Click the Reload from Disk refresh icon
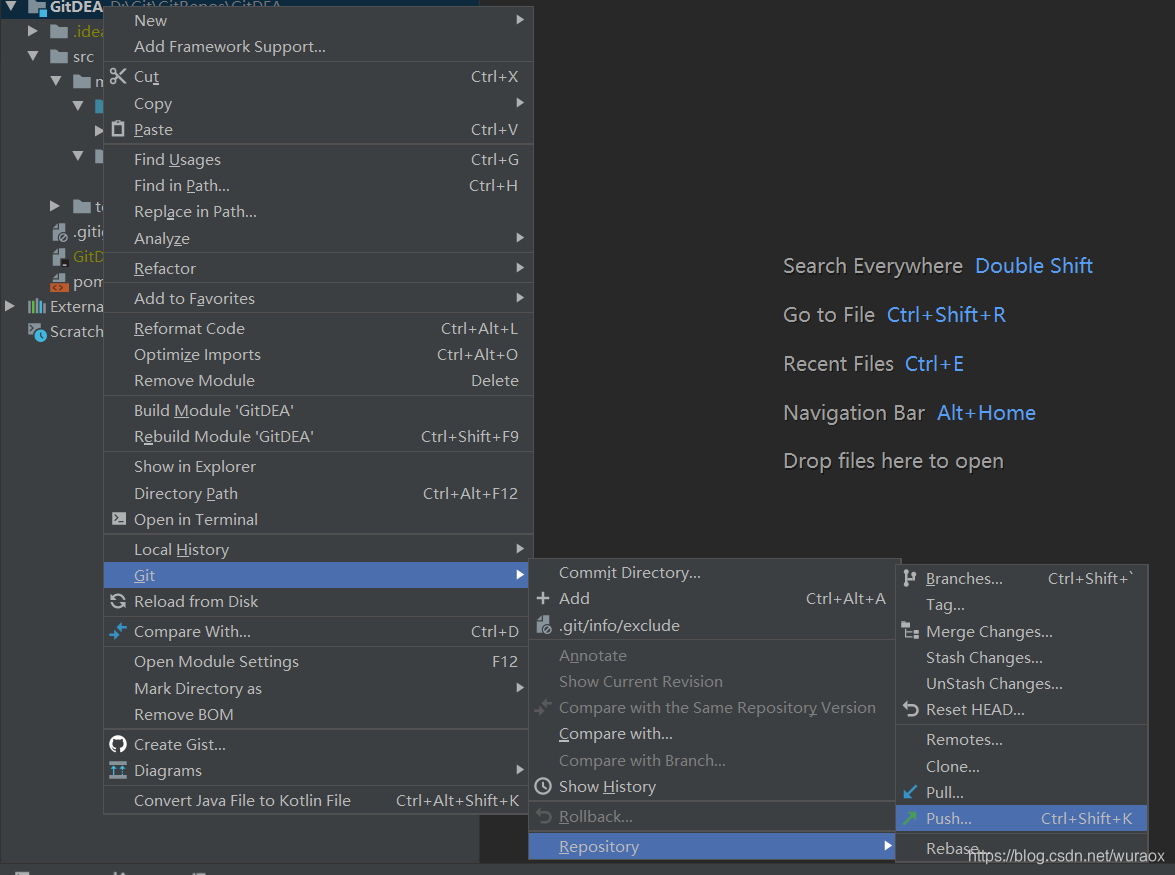This screenshot has width=1175, height=875. 118,601
